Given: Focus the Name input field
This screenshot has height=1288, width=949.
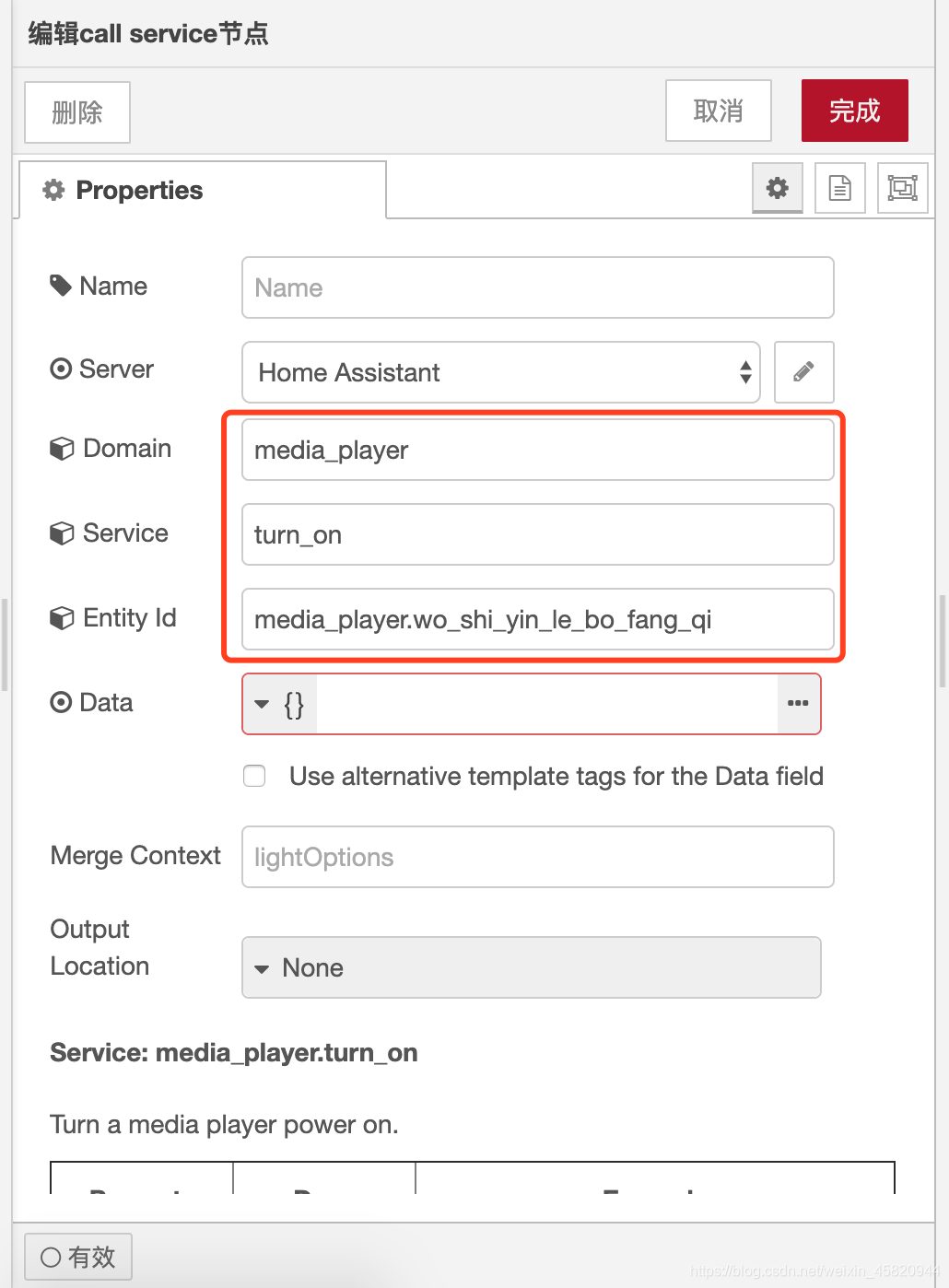Looking at the screenshot, I should pos(538,287).
